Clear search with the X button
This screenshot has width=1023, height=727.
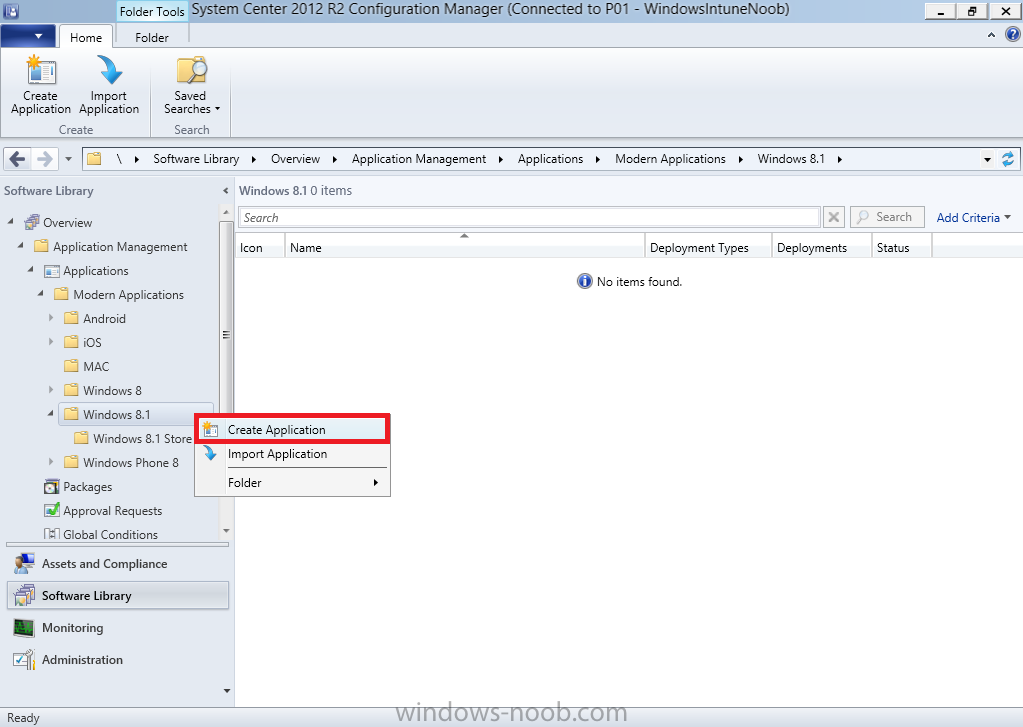click(x=834, y=217)
